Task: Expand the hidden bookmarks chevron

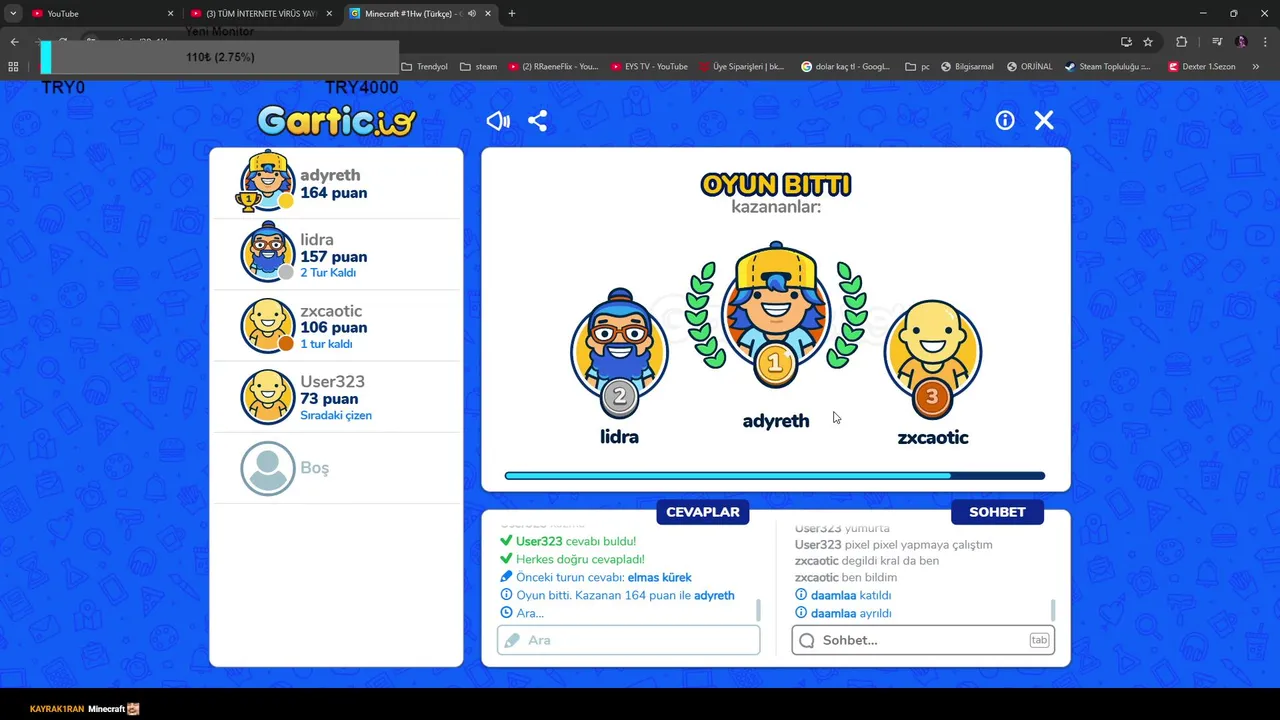Action: point(1256,67)
